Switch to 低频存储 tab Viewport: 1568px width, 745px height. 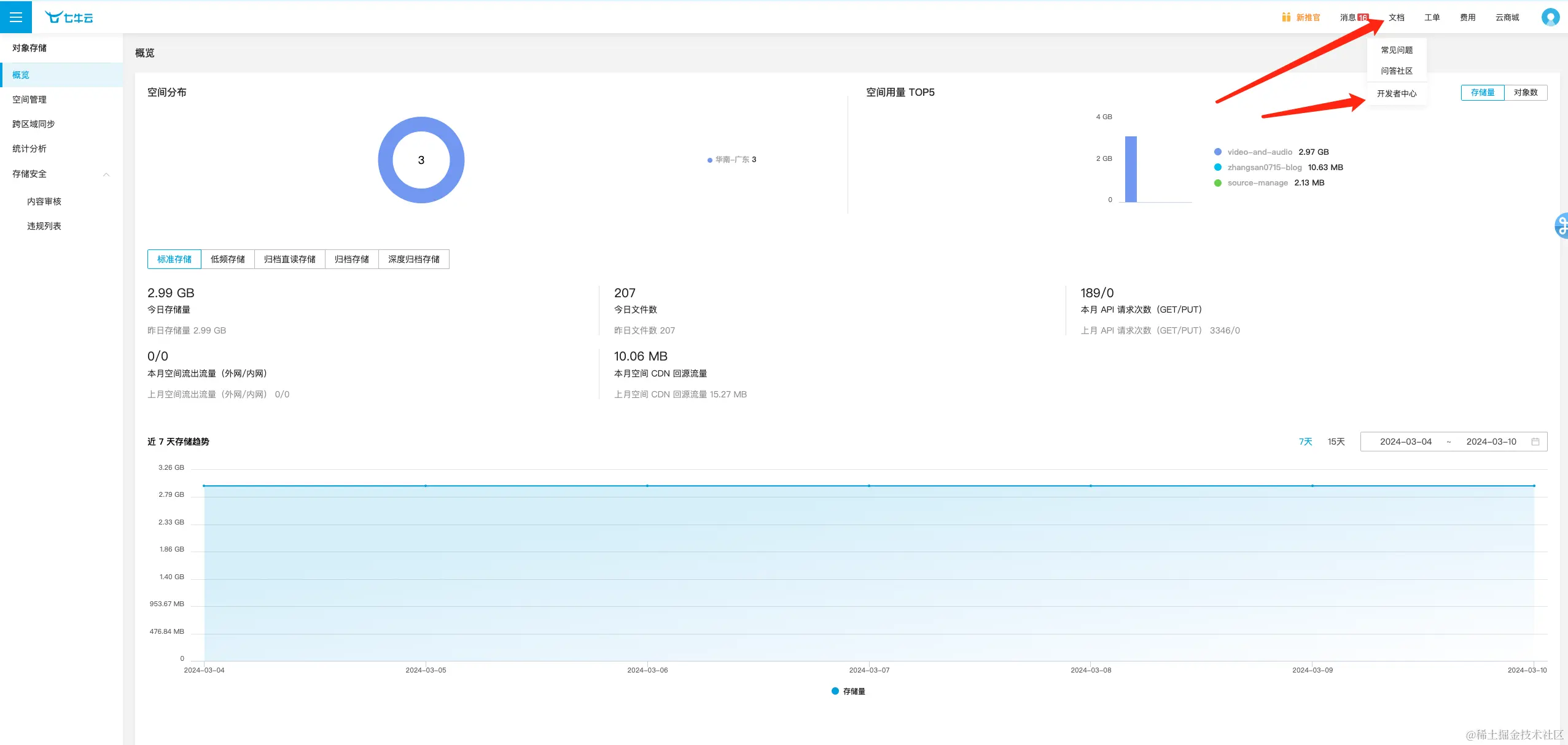click(227, 259)
